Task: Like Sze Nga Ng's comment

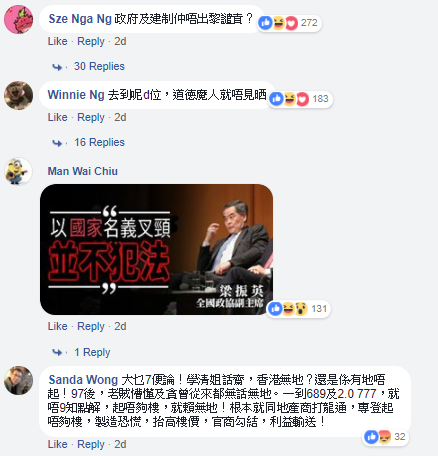Action: [57, 41]
